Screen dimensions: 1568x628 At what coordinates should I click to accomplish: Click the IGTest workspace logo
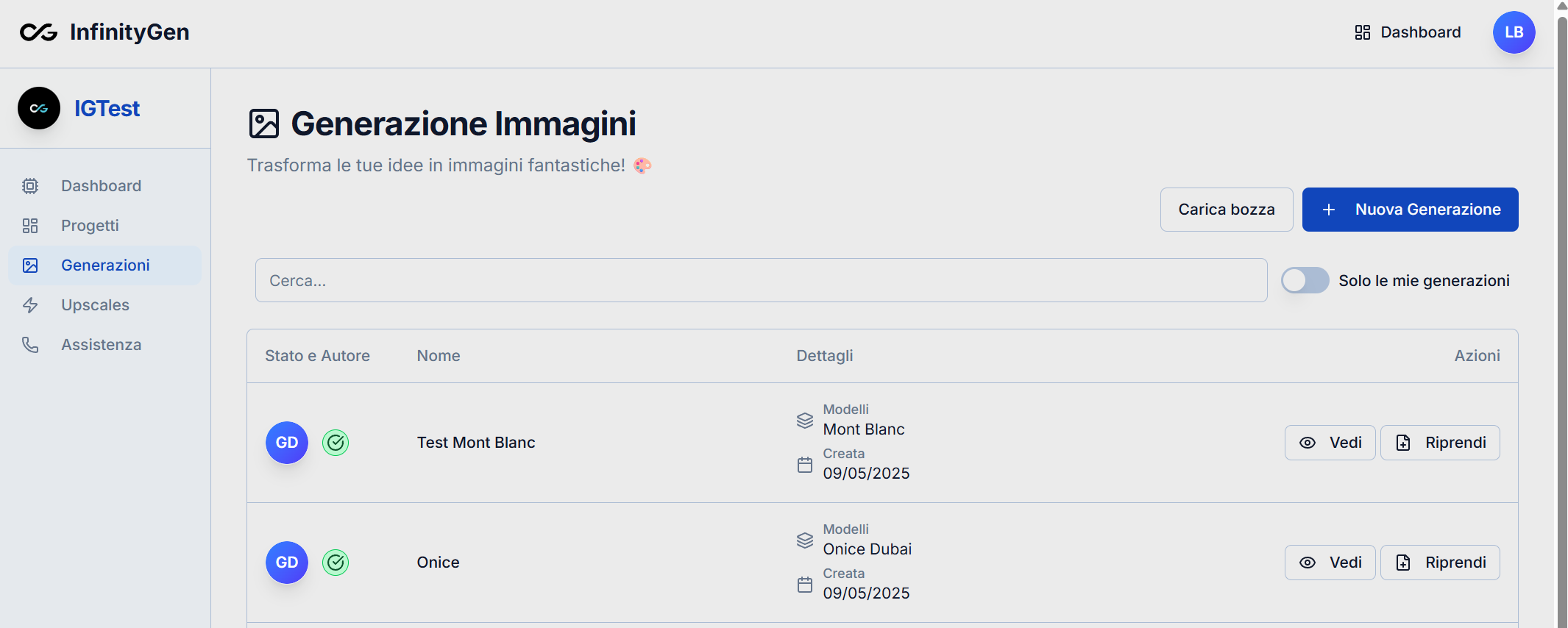(39, 108)
